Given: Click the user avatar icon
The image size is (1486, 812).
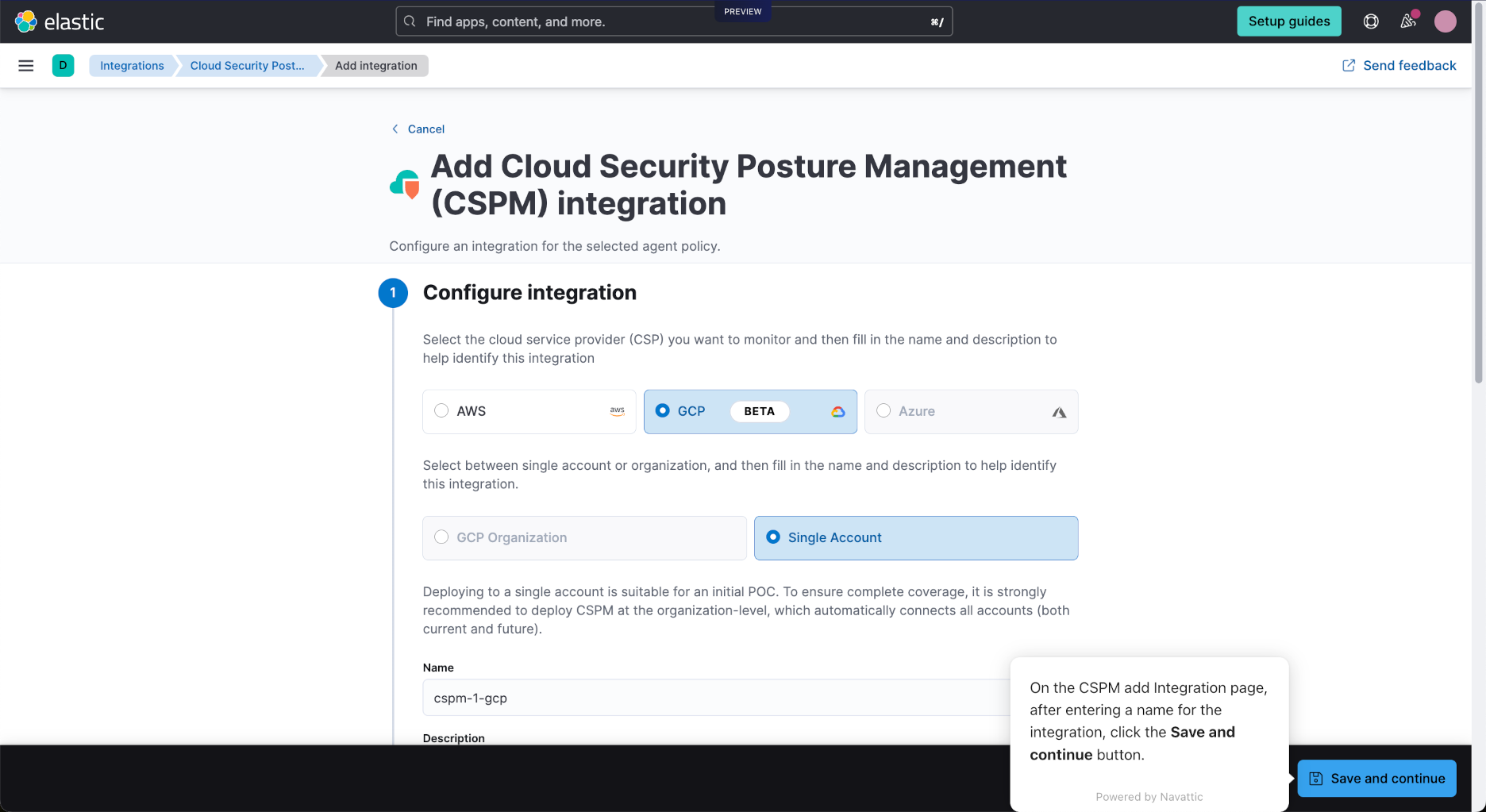Looking at the screenshot, I should pos(1446,21).
